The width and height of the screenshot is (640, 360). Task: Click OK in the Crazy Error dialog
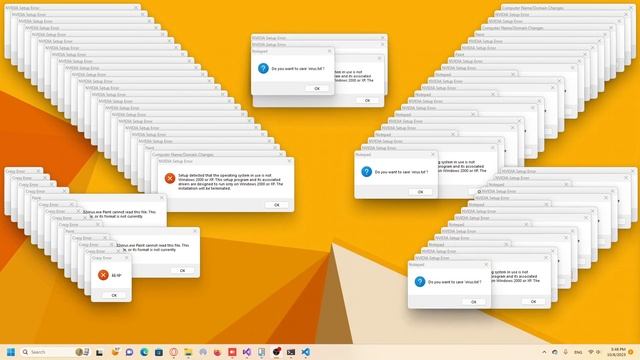tap(114, 295)
